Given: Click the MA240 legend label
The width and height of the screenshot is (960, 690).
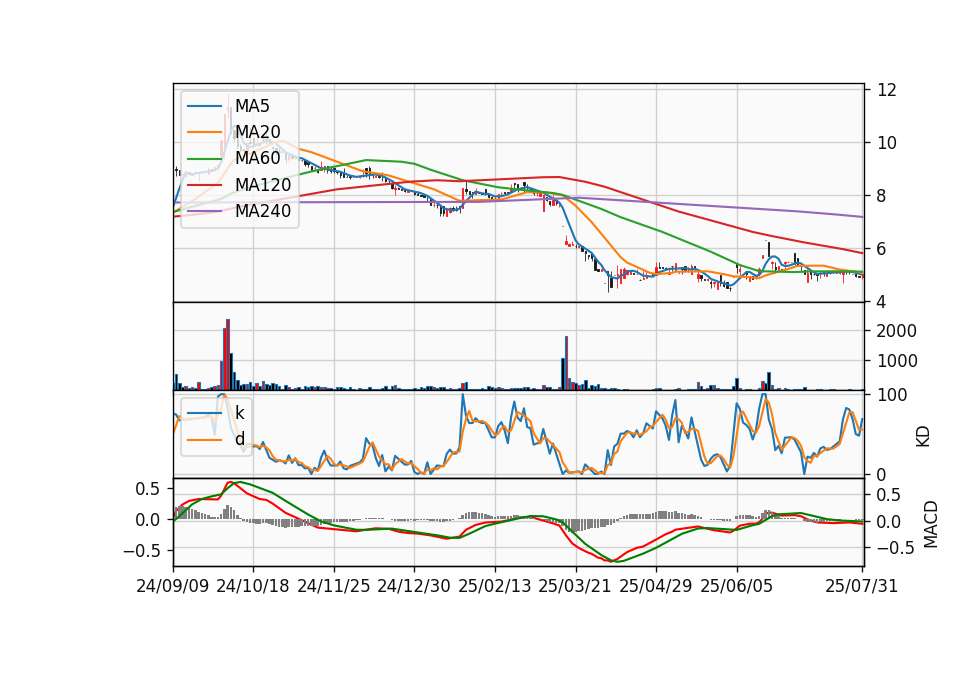Looking at the screenshot, I should [x=263, y=211].
